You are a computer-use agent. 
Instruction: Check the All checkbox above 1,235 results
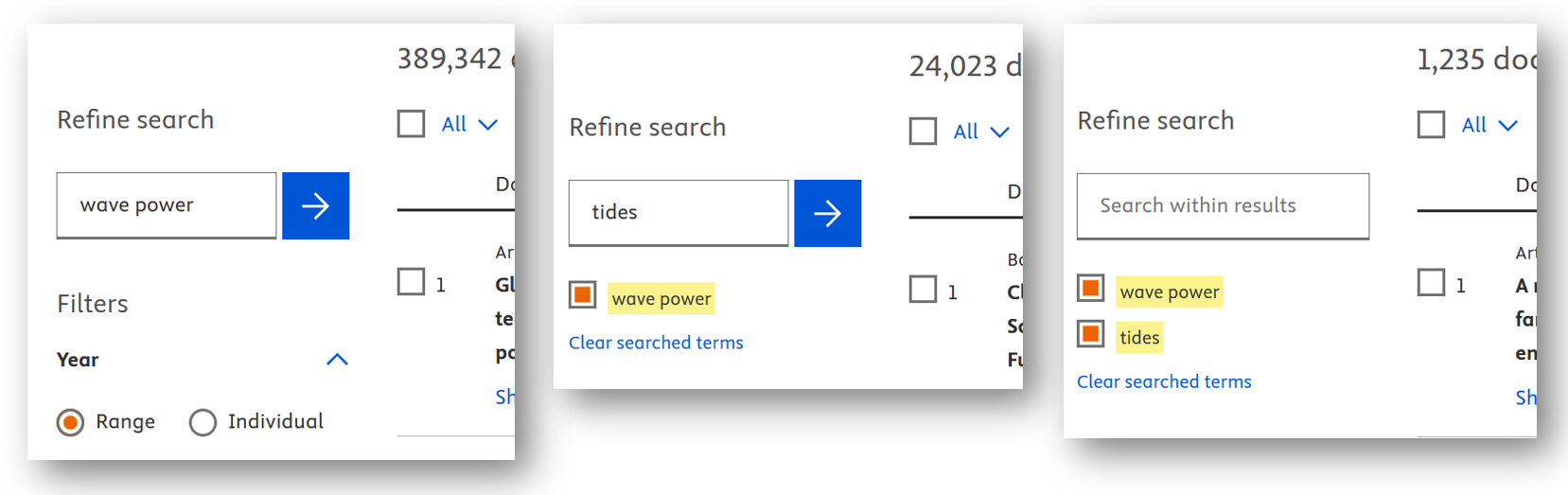coord(1431,125)
